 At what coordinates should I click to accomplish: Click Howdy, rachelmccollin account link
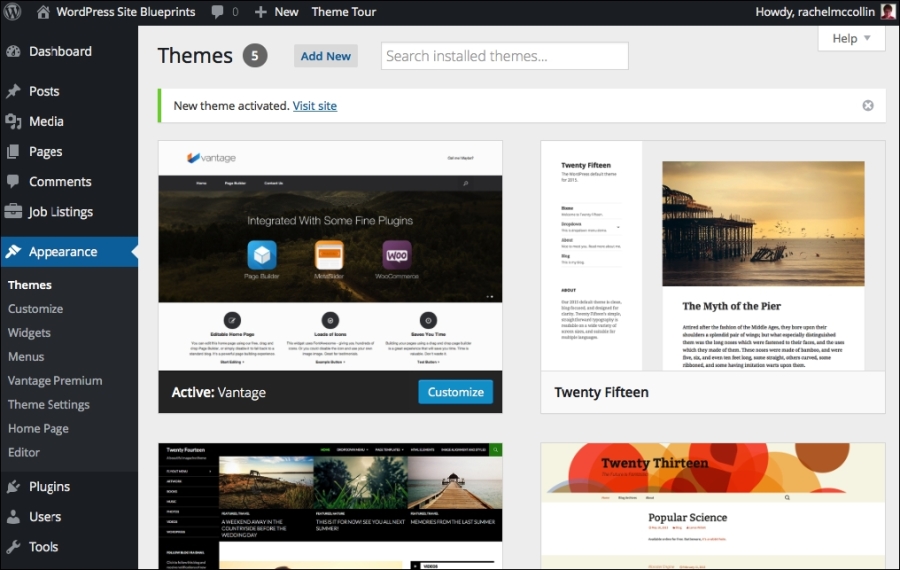tap(815, 11)
